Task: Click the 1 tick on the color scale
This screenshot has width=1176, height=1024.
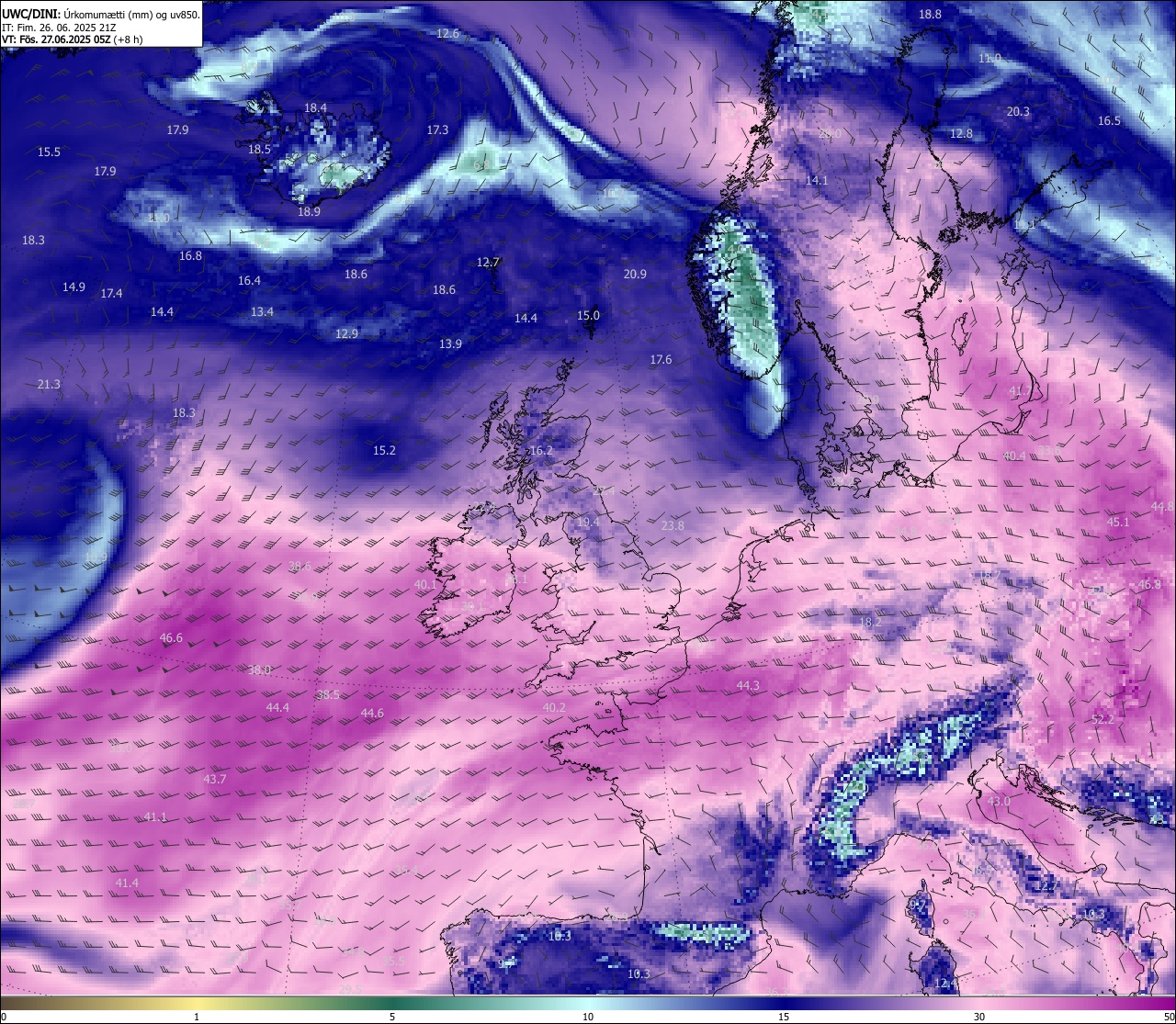Action: [x=197, y=1017]
